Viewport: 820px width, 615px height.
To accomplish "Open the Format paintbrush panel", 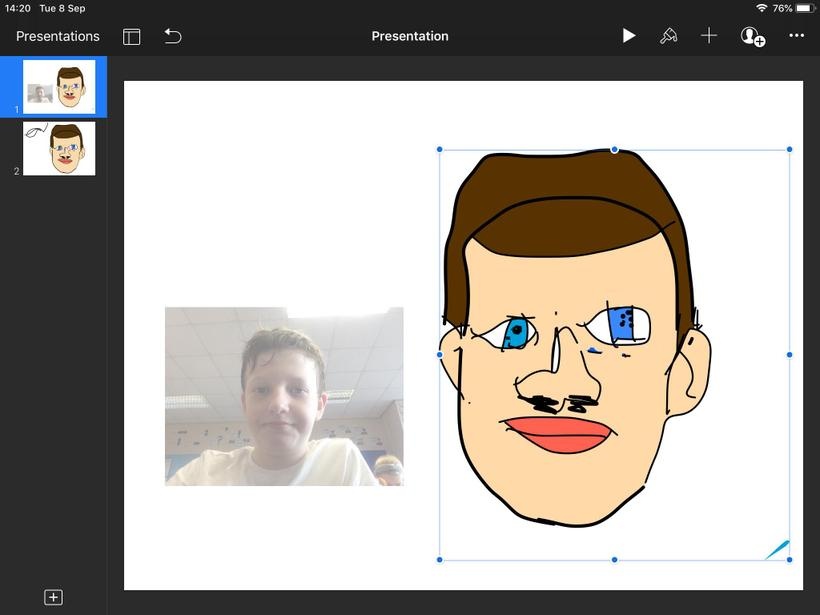I will (x=668, y=36).
